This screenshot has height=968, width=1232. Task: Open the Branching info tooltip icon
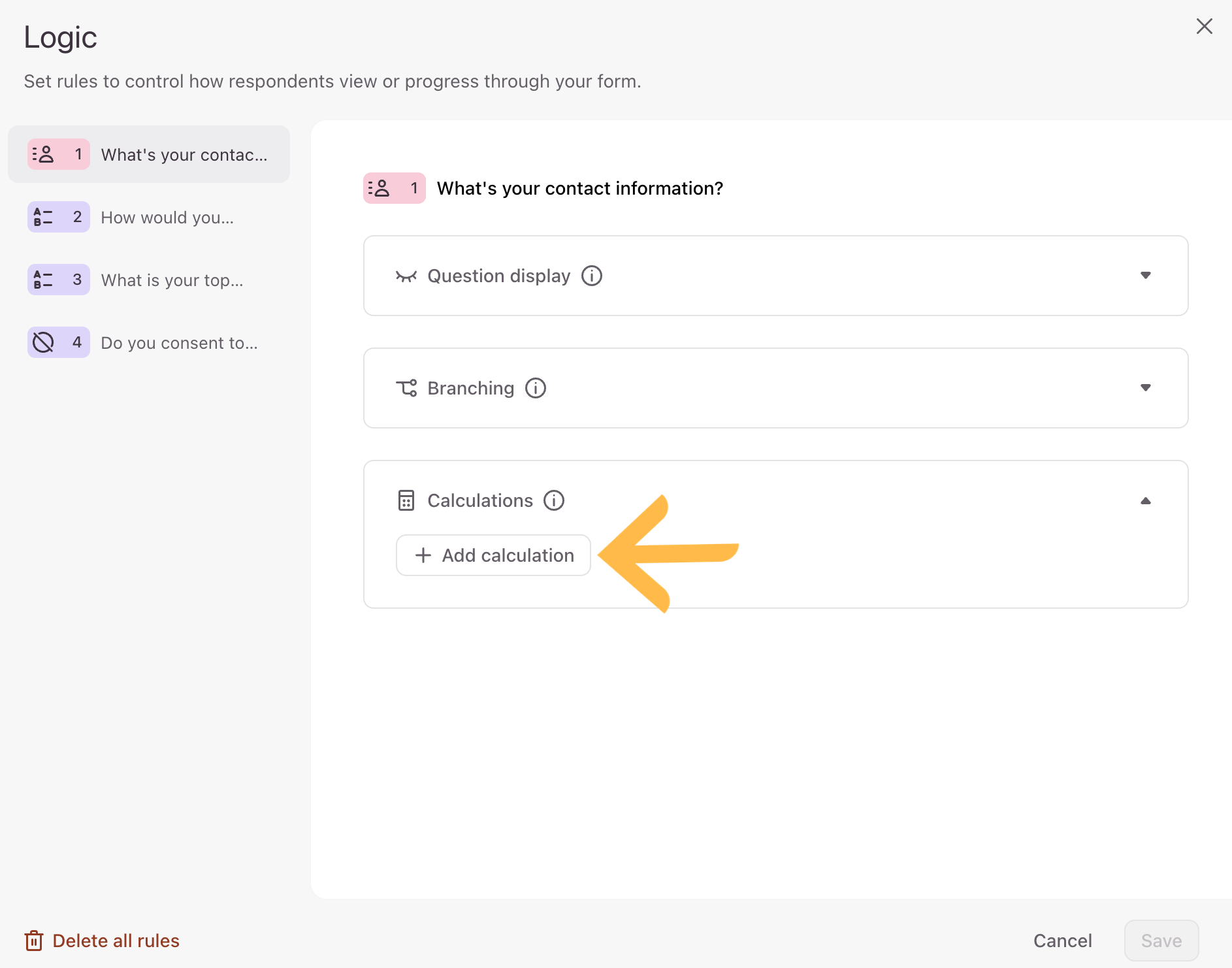(536, 388)
